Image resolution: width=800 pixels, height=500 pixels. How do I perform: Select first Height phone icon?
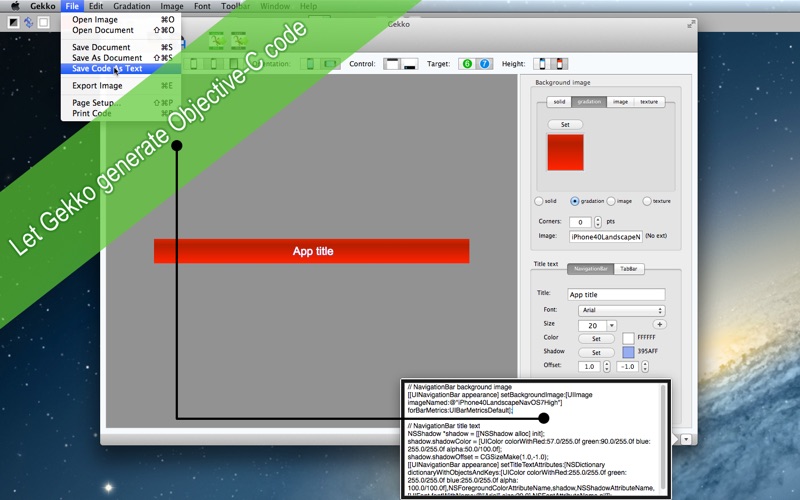pyautogui.click(x=542, y=64)
